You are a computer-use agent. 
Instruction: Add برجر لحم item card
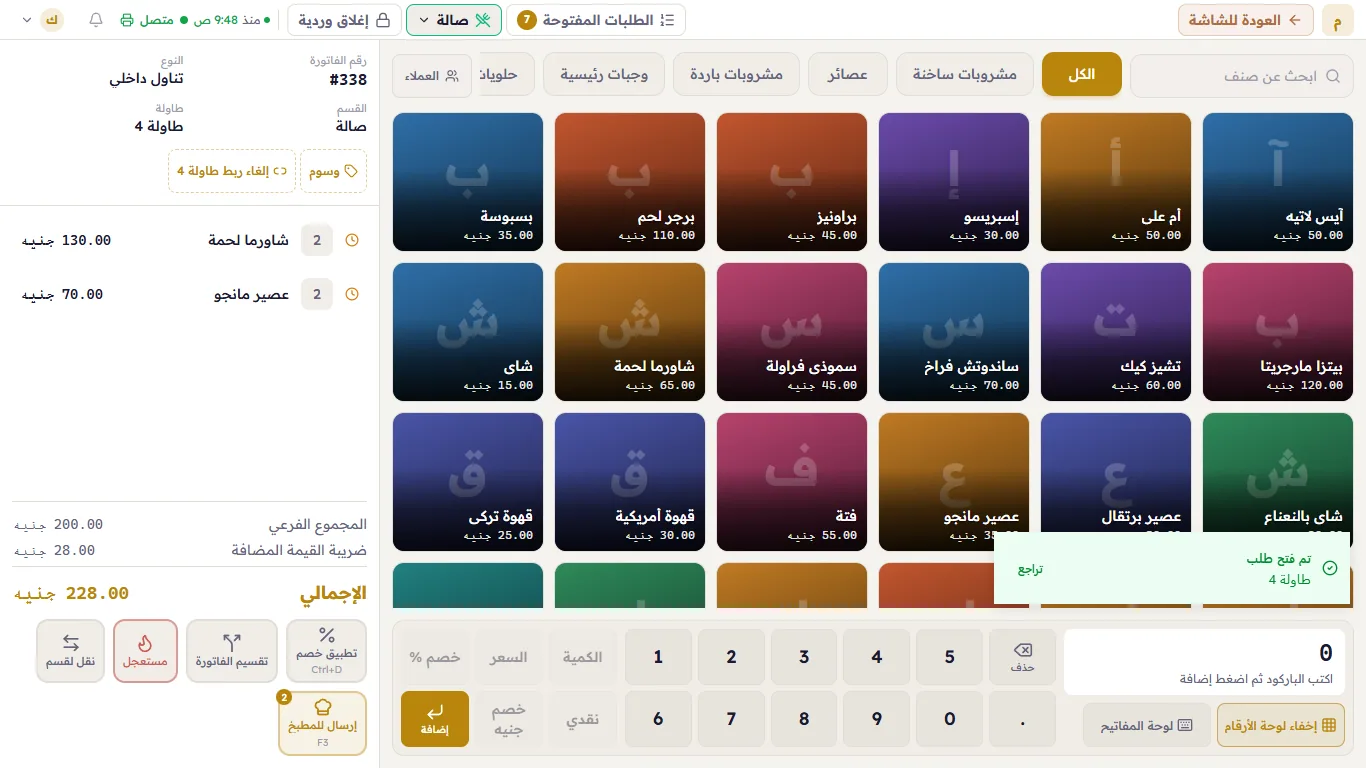[x=630, y=181]
